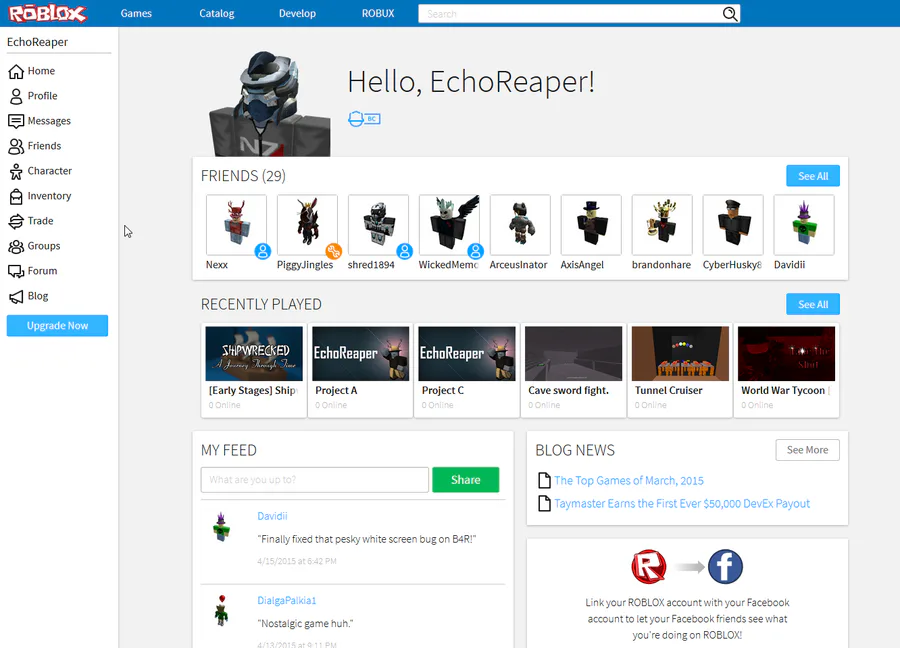Click See More in Blog News
The height and width of the screenshot is (648, 900).
tap(807, 450)
